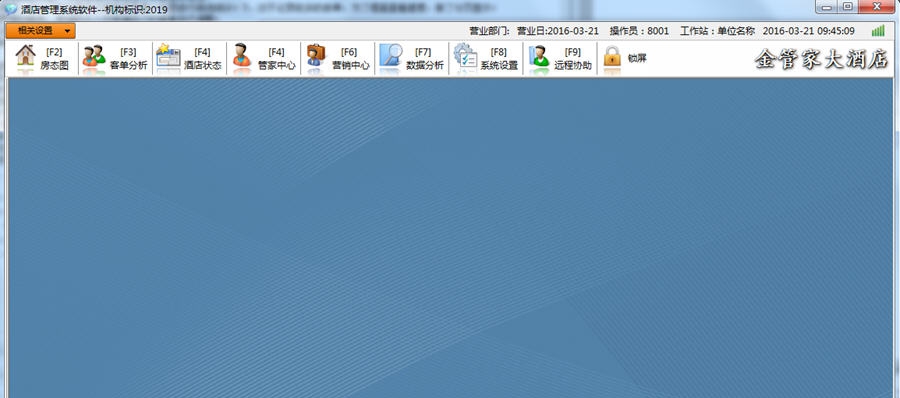Click the application icon in title bar
This screenshot has height=398, width=900.
(x=11, y=10)
